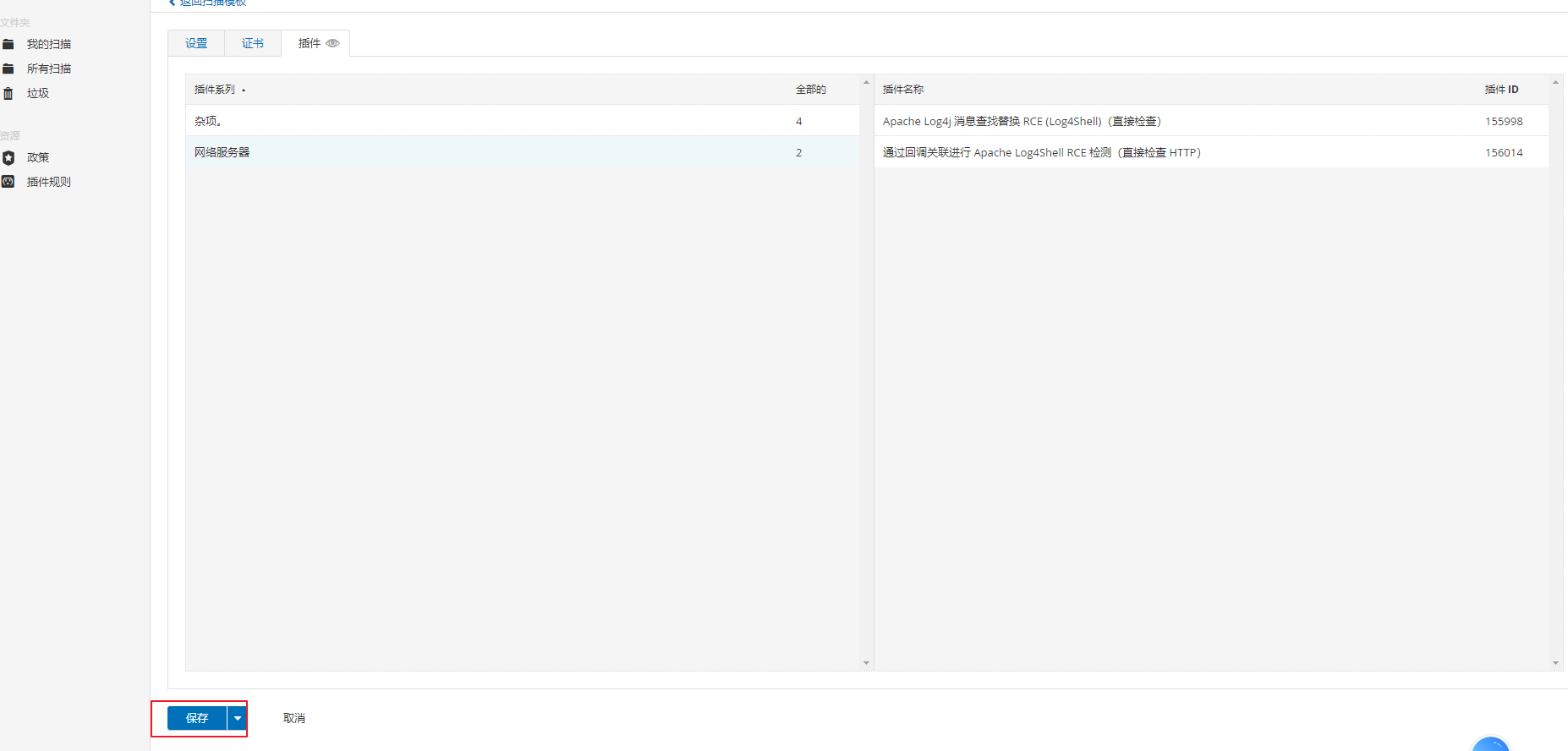1568x751 pixels.
Task: Select the 插件规则 sidebar icon
Action: click(8, 182)
